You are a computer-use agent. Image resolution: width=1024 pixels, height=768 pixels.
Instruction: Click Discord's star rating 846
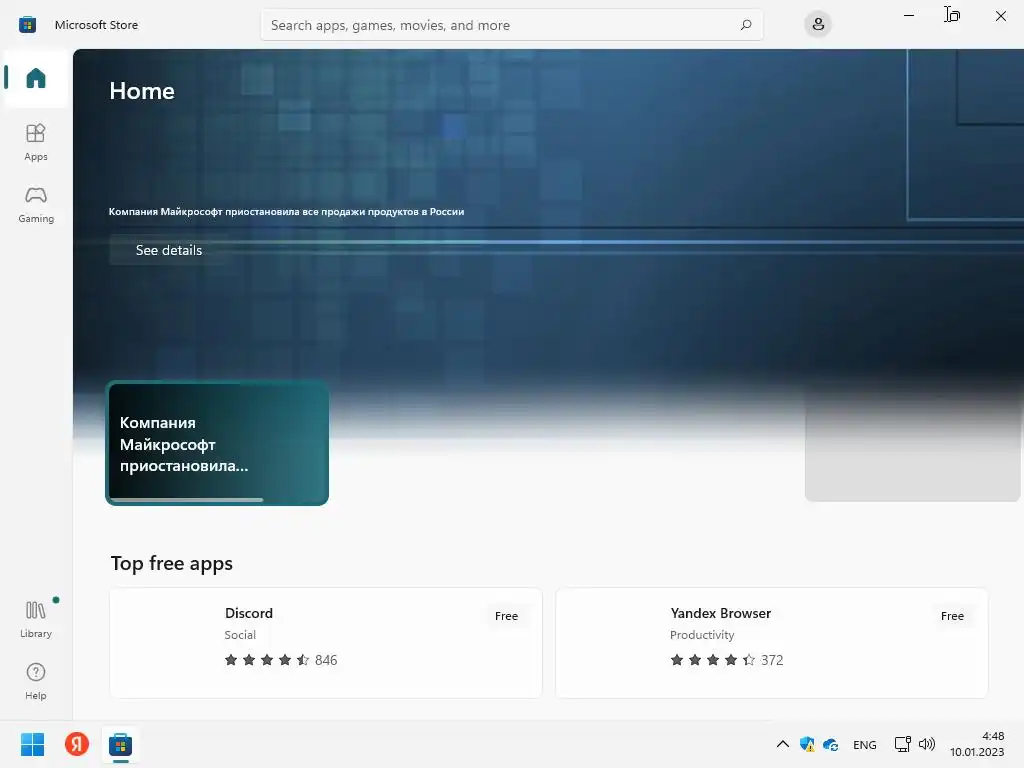281,660
